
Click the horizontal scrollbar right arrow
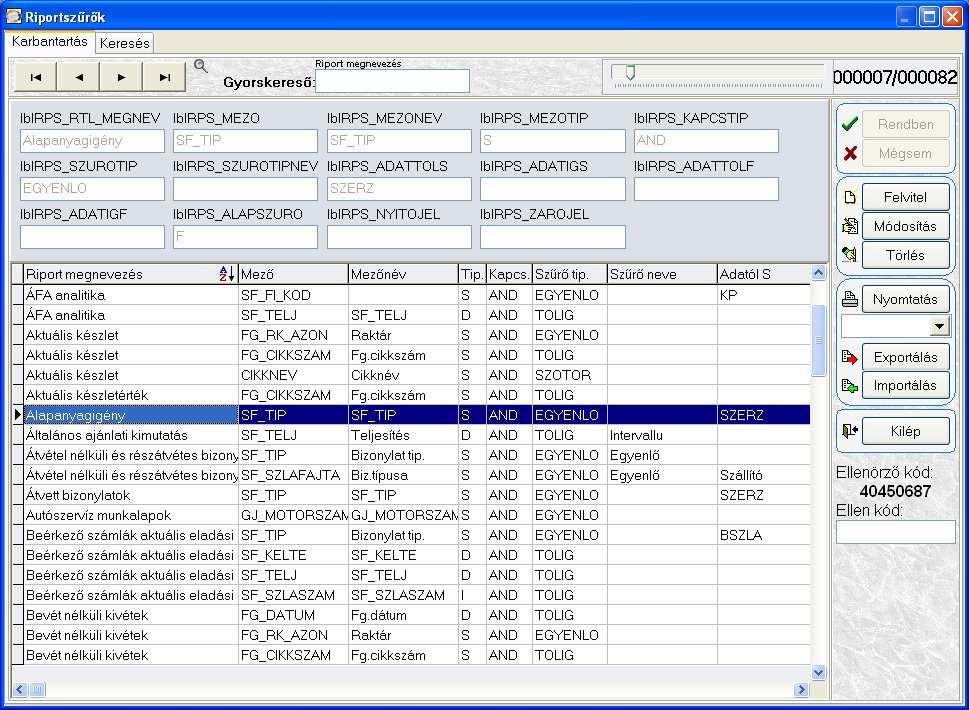802,689
